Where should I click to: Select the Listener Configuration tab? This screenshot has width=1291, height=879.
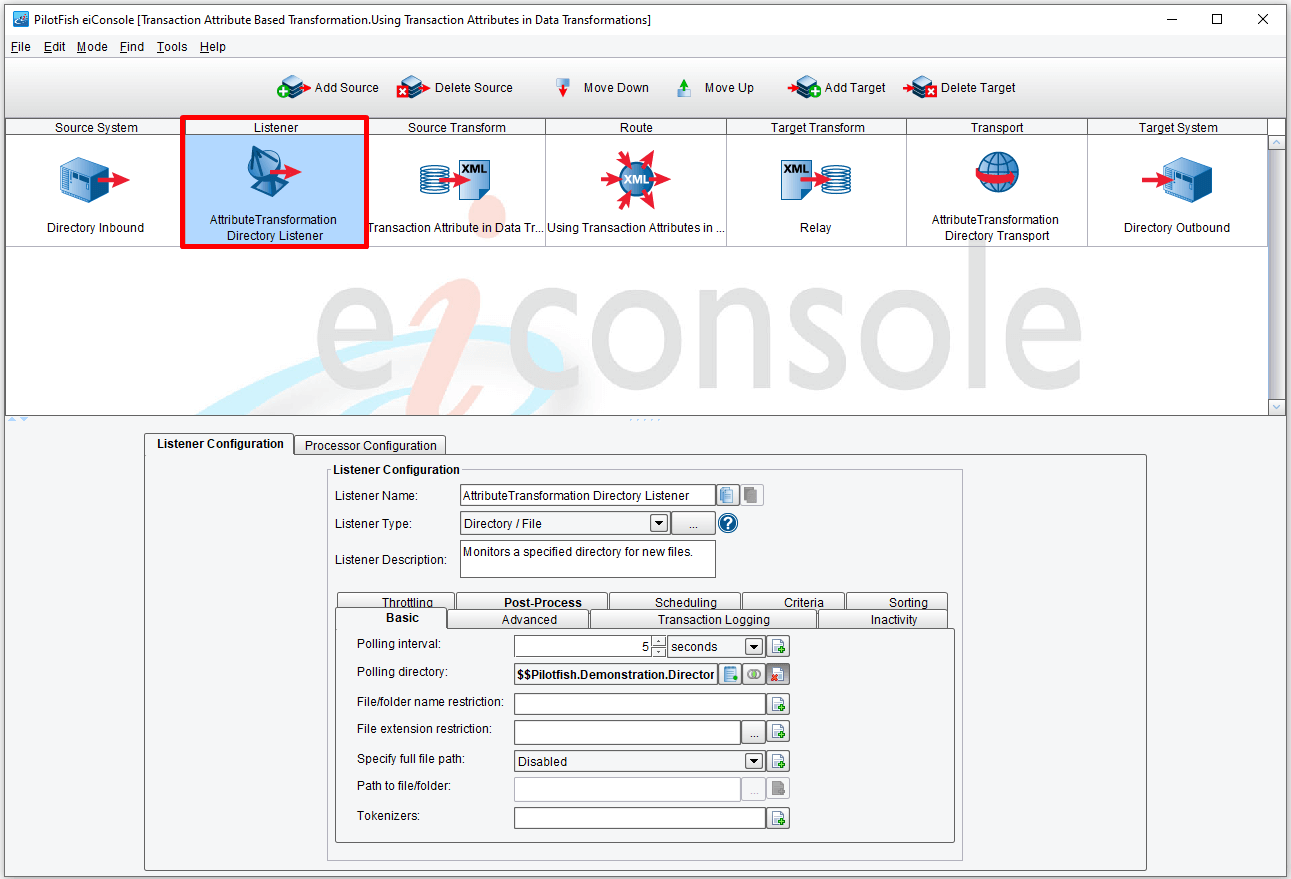coord(220,444)
